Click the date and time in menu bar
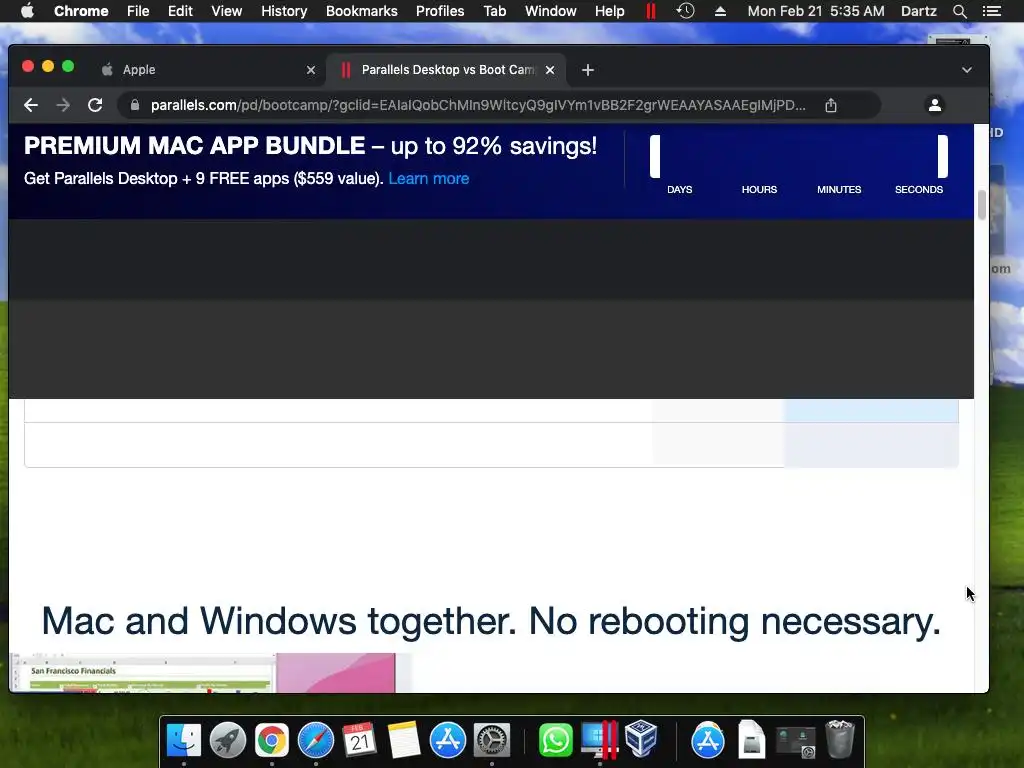The image size is (1024, 768). tap(816, 11)
